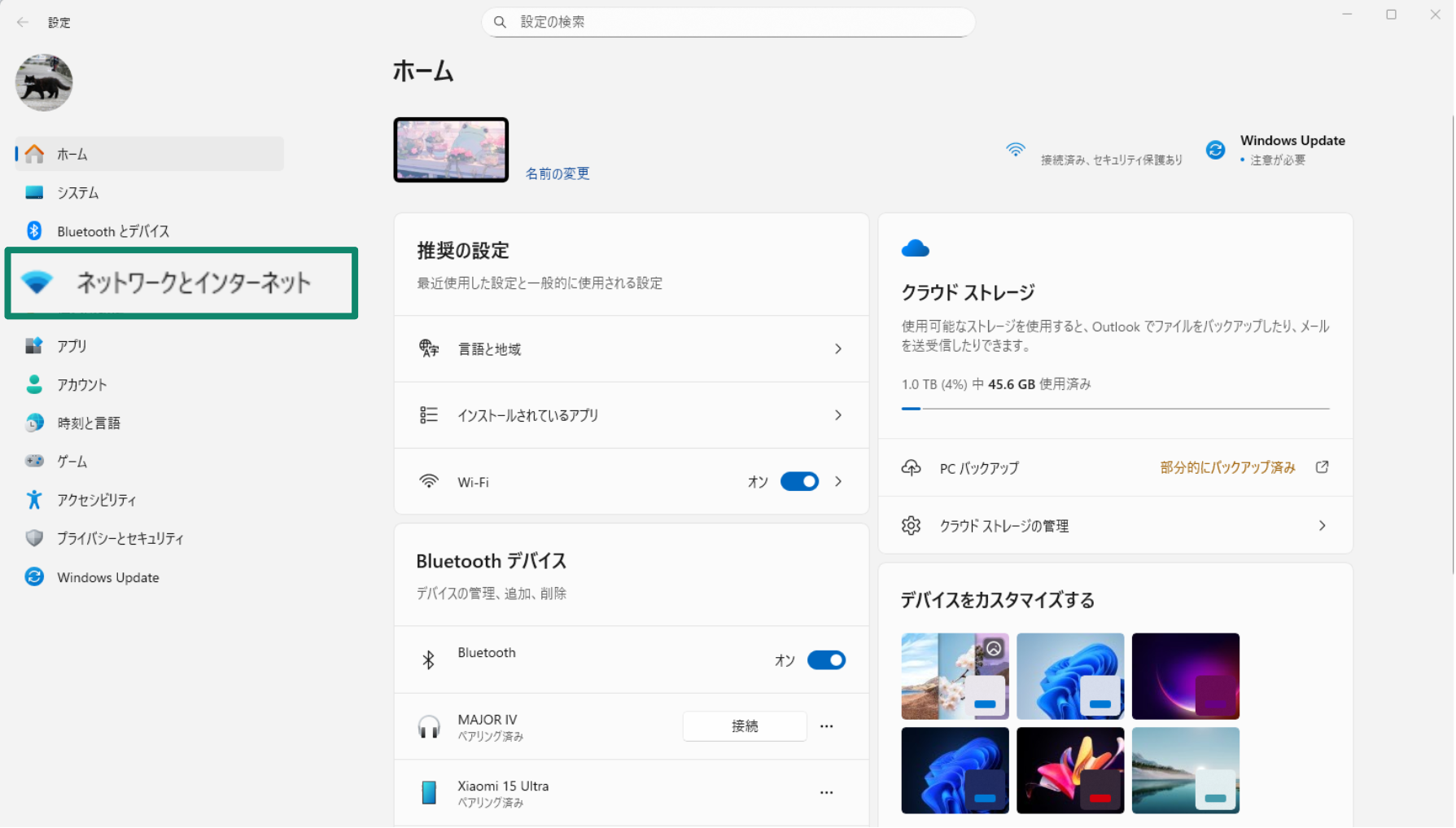Click the Wi-Fi status icon in the header
Image resolution: width=1456 pixels, height=828 pixels.
pos(1015,150)
